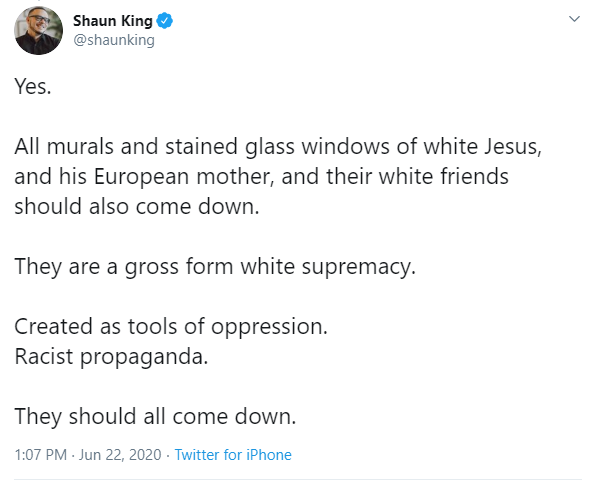
Task: Open the tweet options chevron menu
Action: (x=574, y=18)
